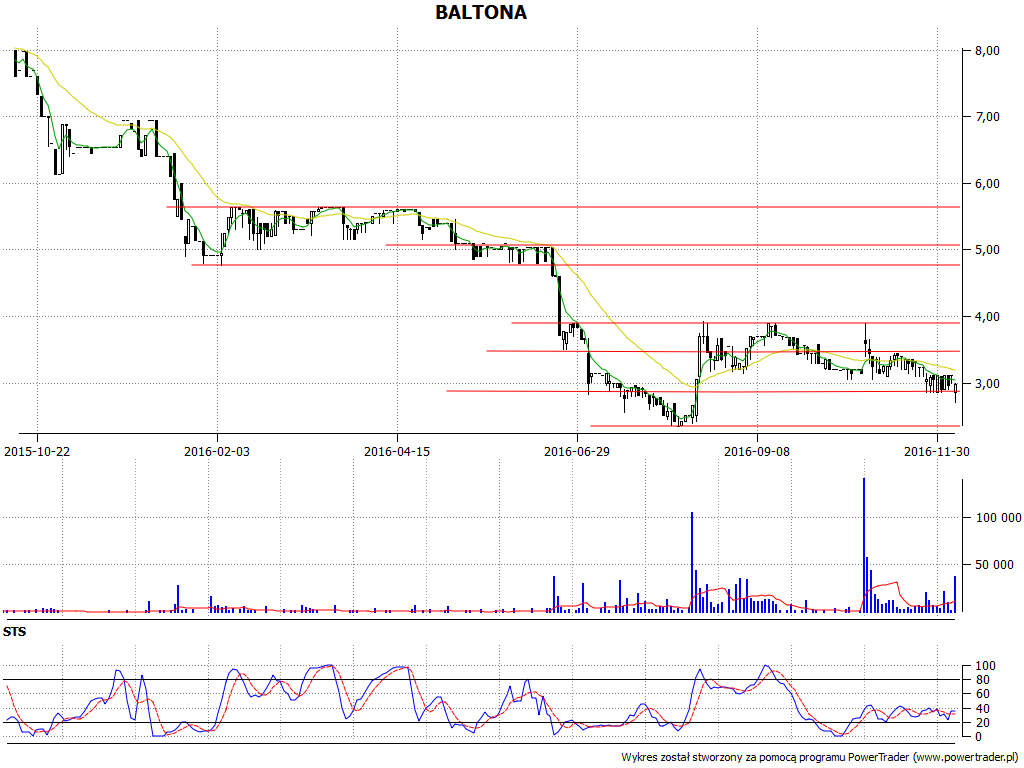This screenshot has width=1024, height=768.
Task: Click the BALTONA chart title
Action: [481, 12]
